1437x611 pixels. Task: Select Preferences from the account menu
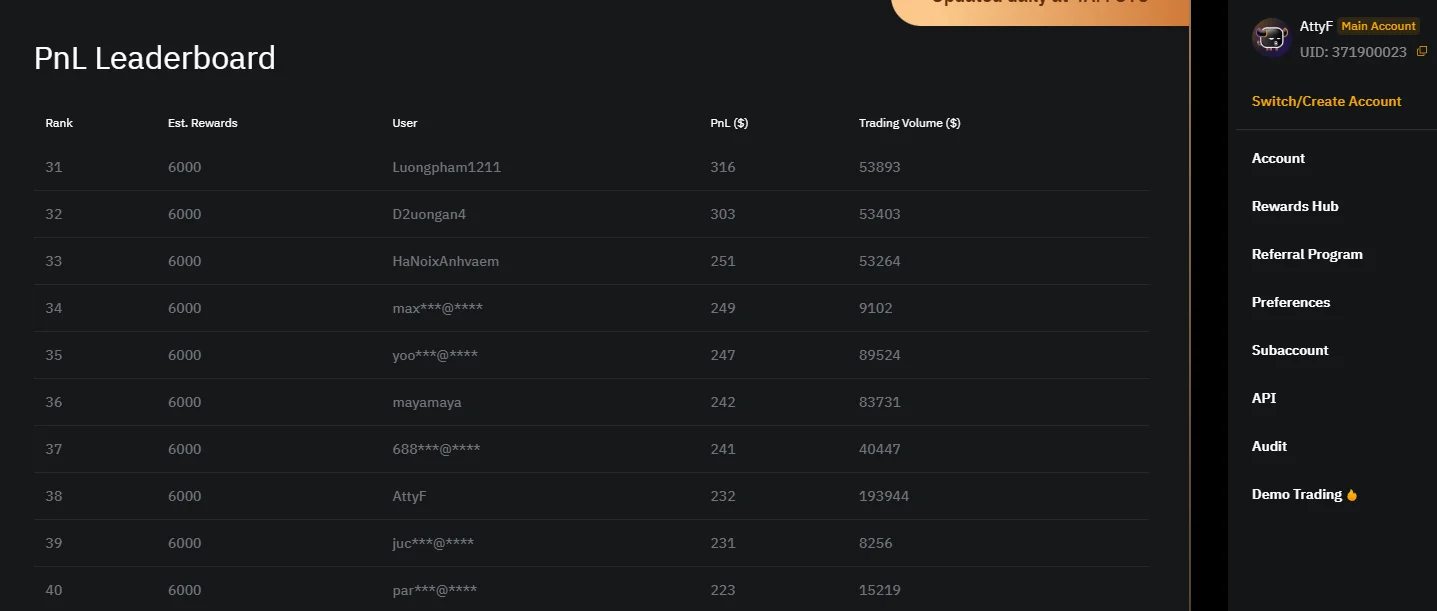(x=1290, y=302)
